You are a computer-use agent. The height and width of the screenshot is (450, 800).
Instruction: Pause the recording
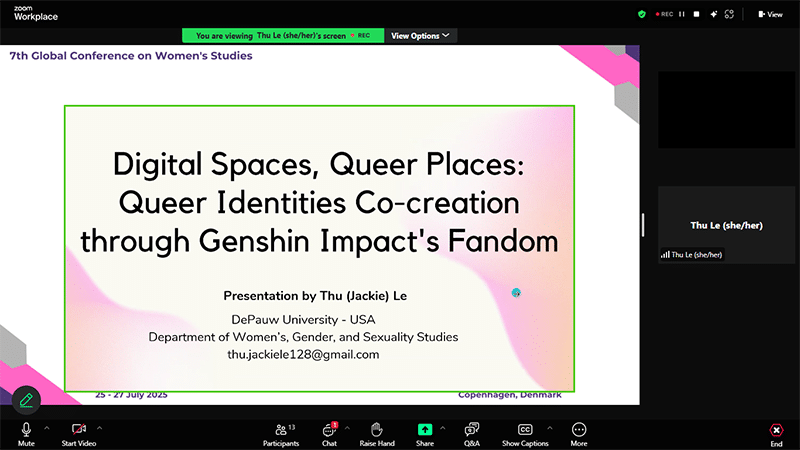(682, 14)
